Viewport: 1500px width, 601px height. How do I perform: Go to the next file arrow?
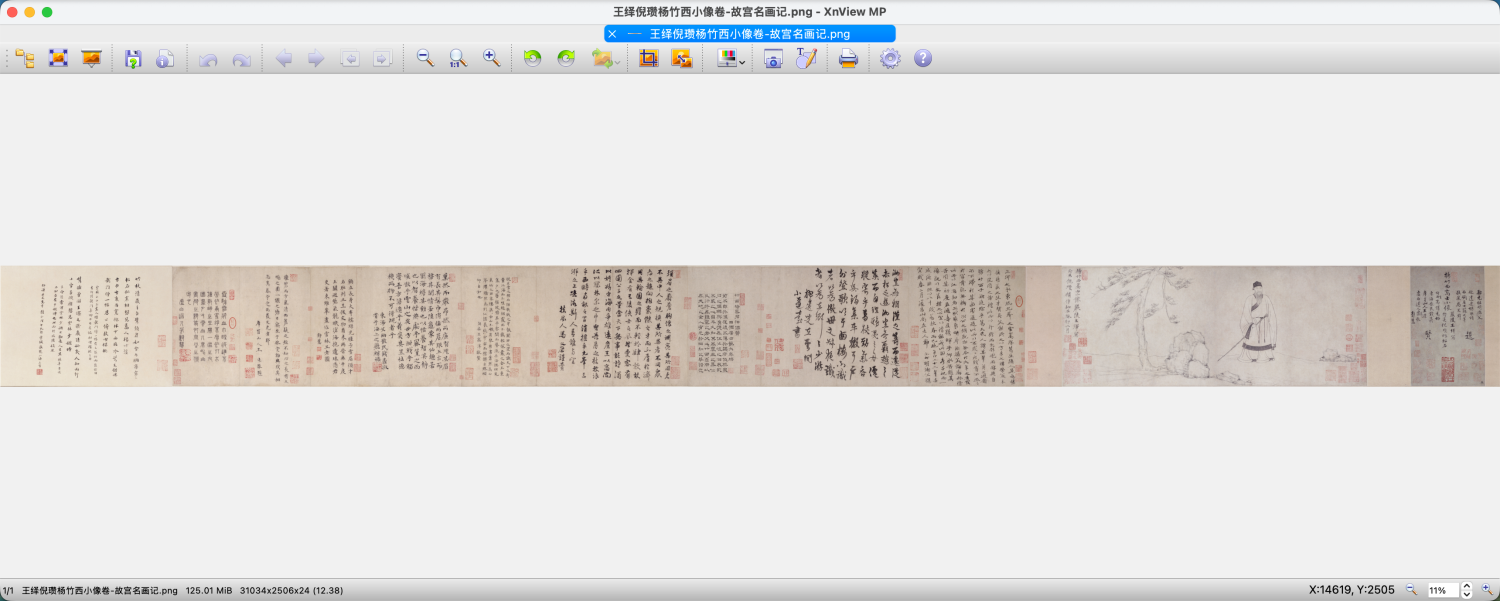(x=316, y=59)
